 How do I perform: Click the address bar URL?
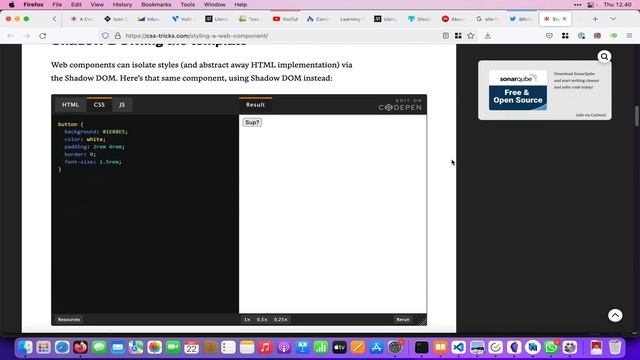tap(197, 36)
